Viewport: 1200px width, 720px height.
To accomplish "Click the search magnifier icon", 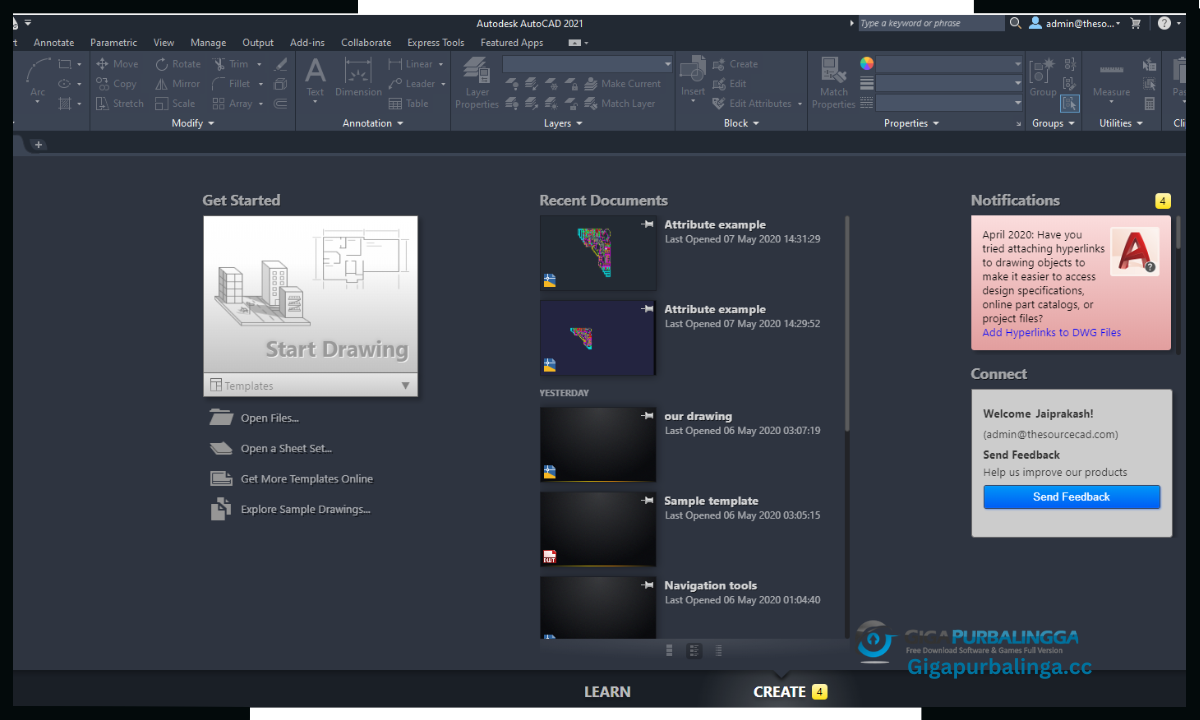I will [1015, 23].
